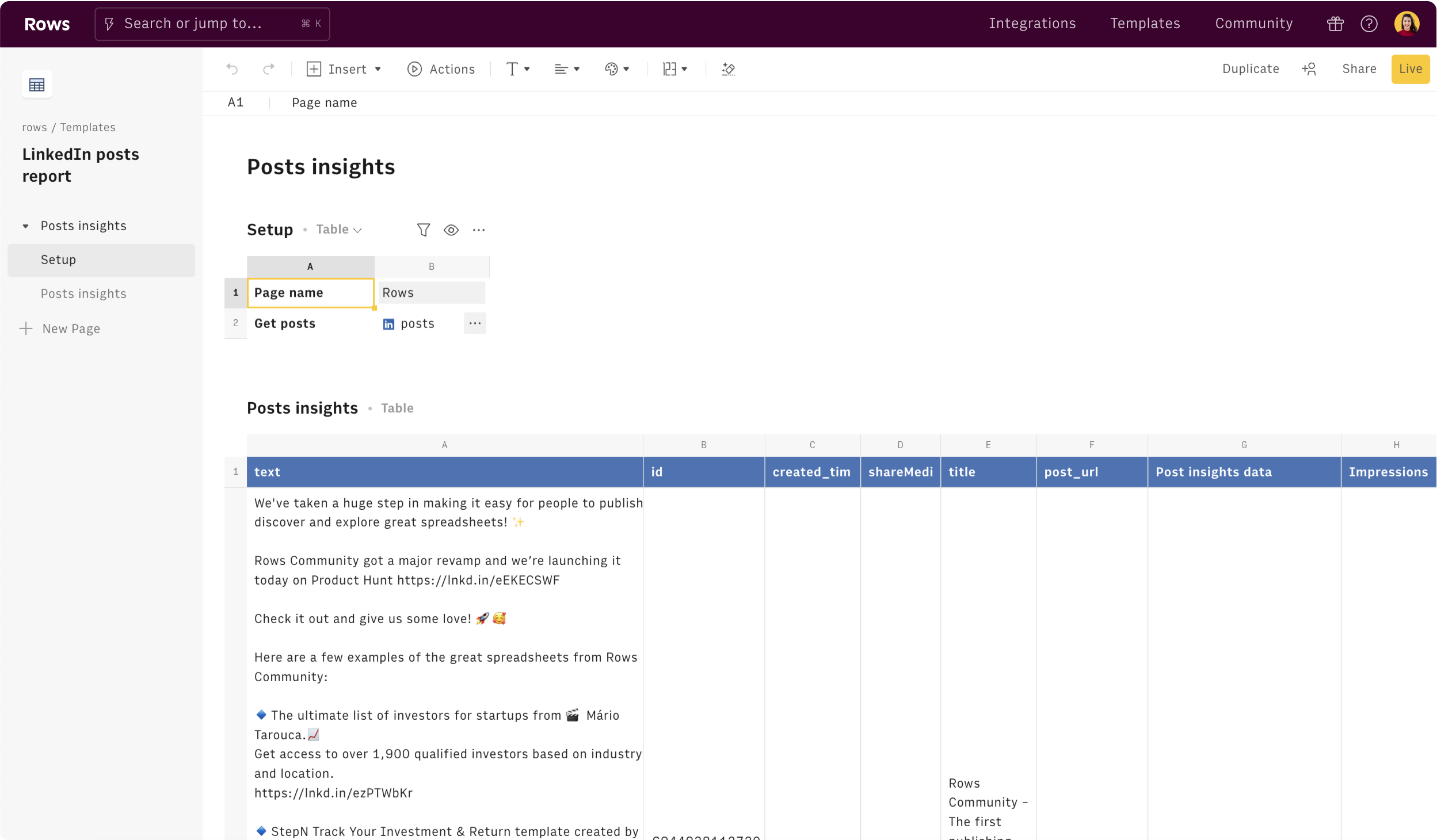Viewport: 1437px width, 840px height.
Task: Click the Duplicate button
Action: coord(1251,69)
